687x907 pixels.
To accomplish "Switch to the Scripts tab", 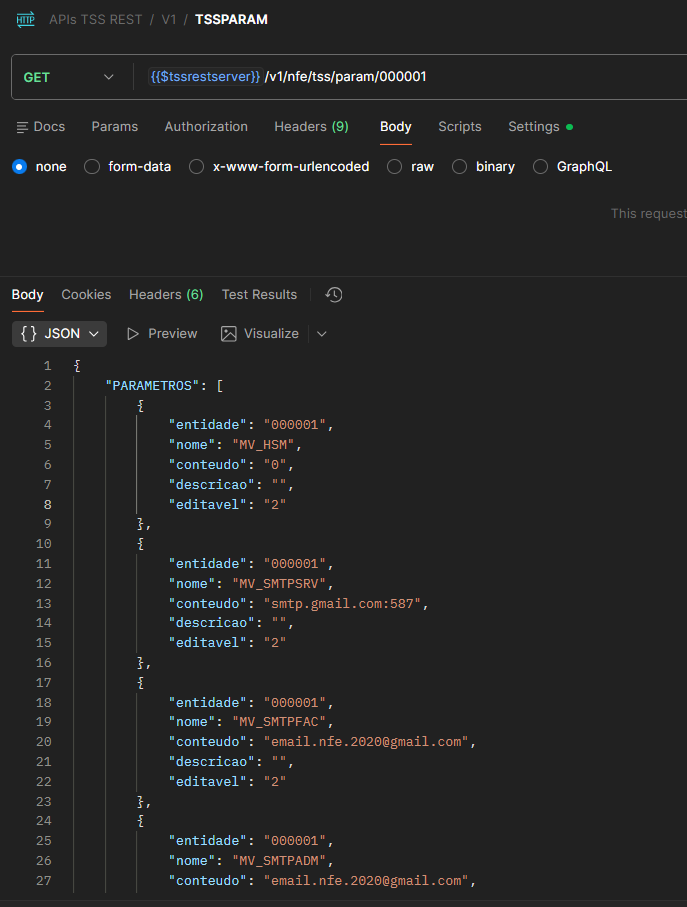I will click(460, 127).
